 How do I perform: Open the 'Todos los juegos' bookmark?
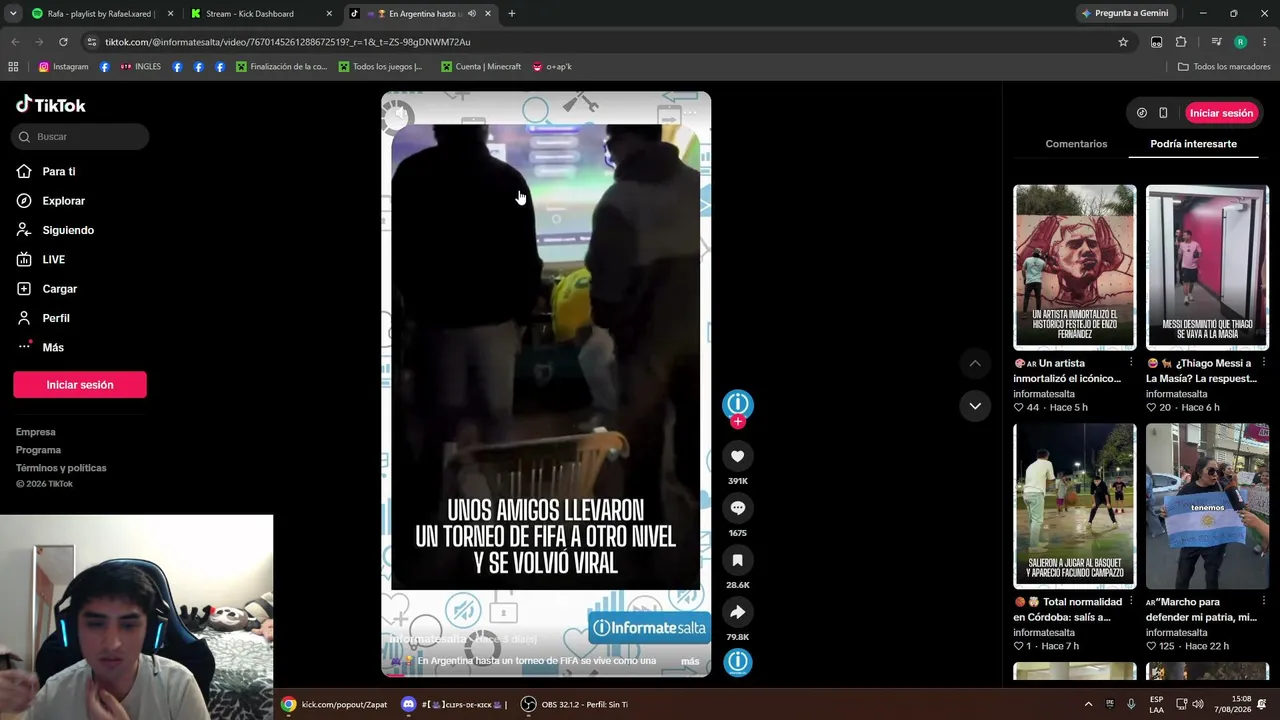tap(380, 67)
